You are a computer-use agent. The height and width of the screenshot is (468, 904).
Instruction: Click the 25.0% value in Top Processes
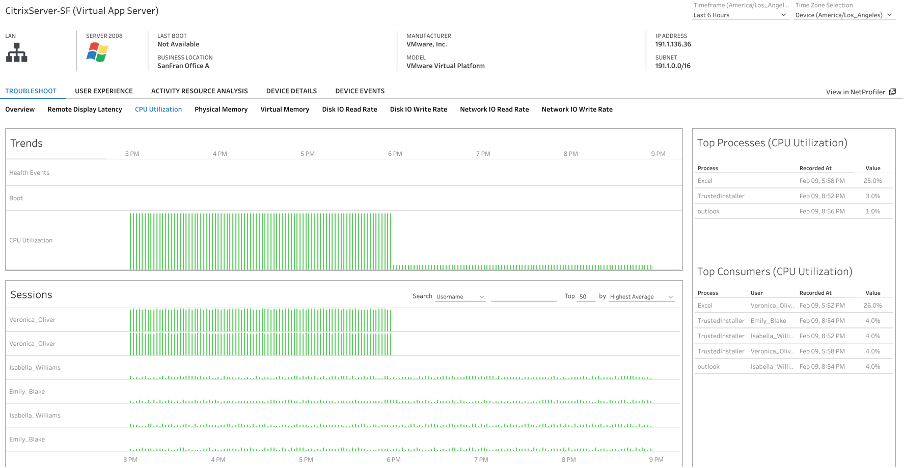(x=873, y=181)
